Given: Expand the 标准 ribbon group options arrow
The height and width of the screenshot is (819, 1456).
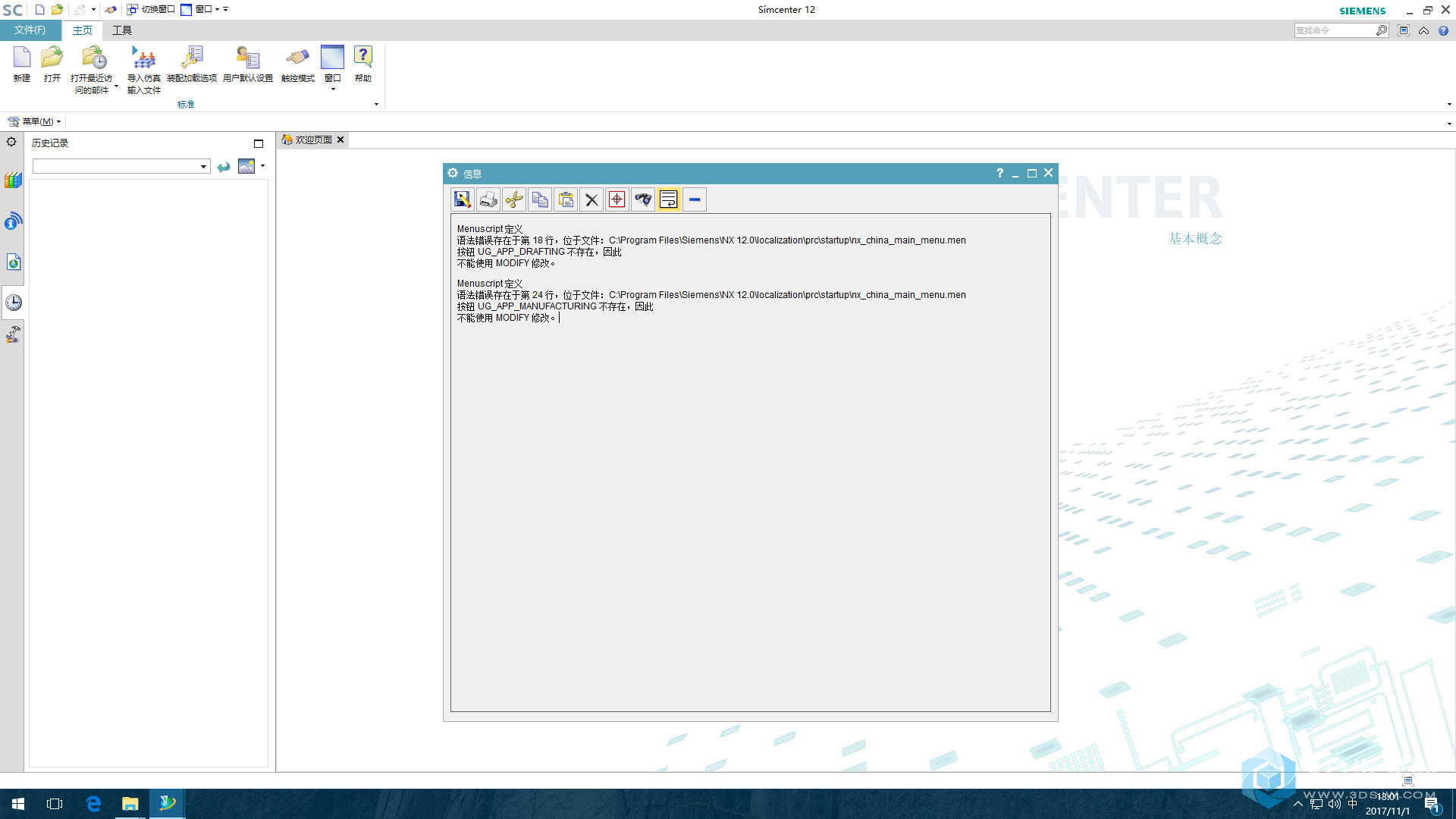Looking at the screenshot, I should pyautogui.click(x=376, y=105).
